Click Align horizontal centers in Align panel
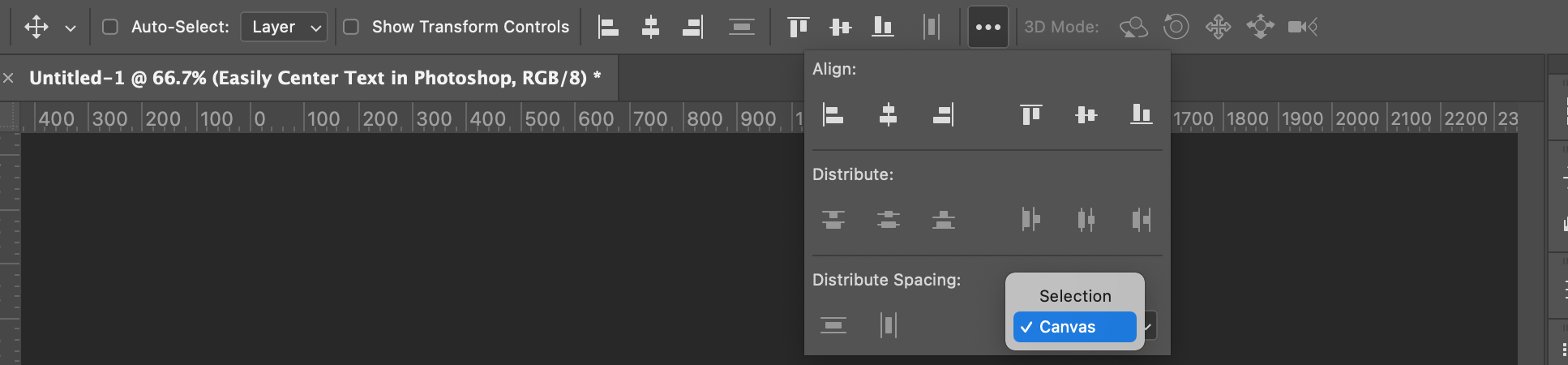Viewport: 1568px width, 365px height. tap(888, 114)
